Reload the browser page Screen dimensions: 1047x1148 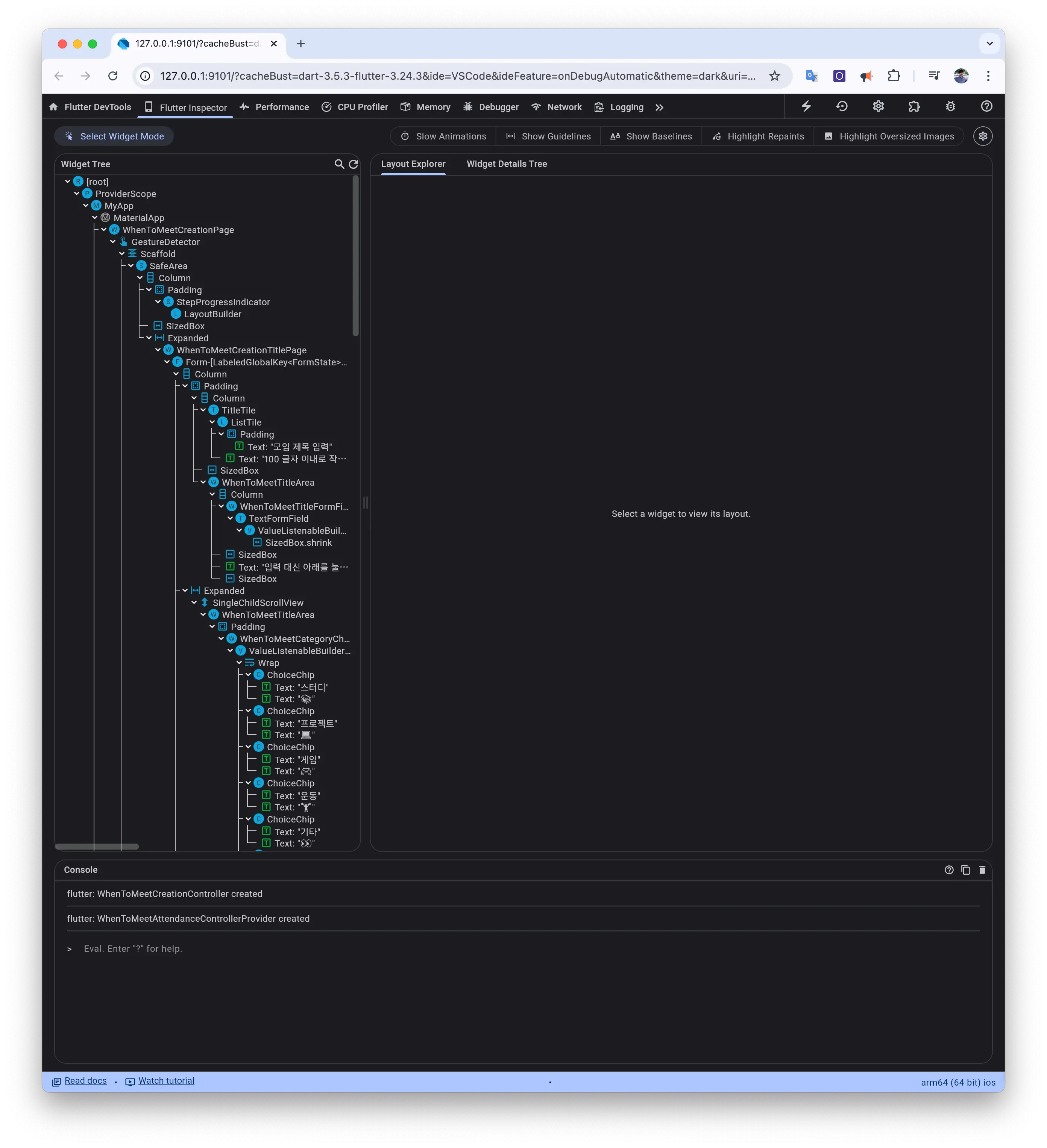113,76
